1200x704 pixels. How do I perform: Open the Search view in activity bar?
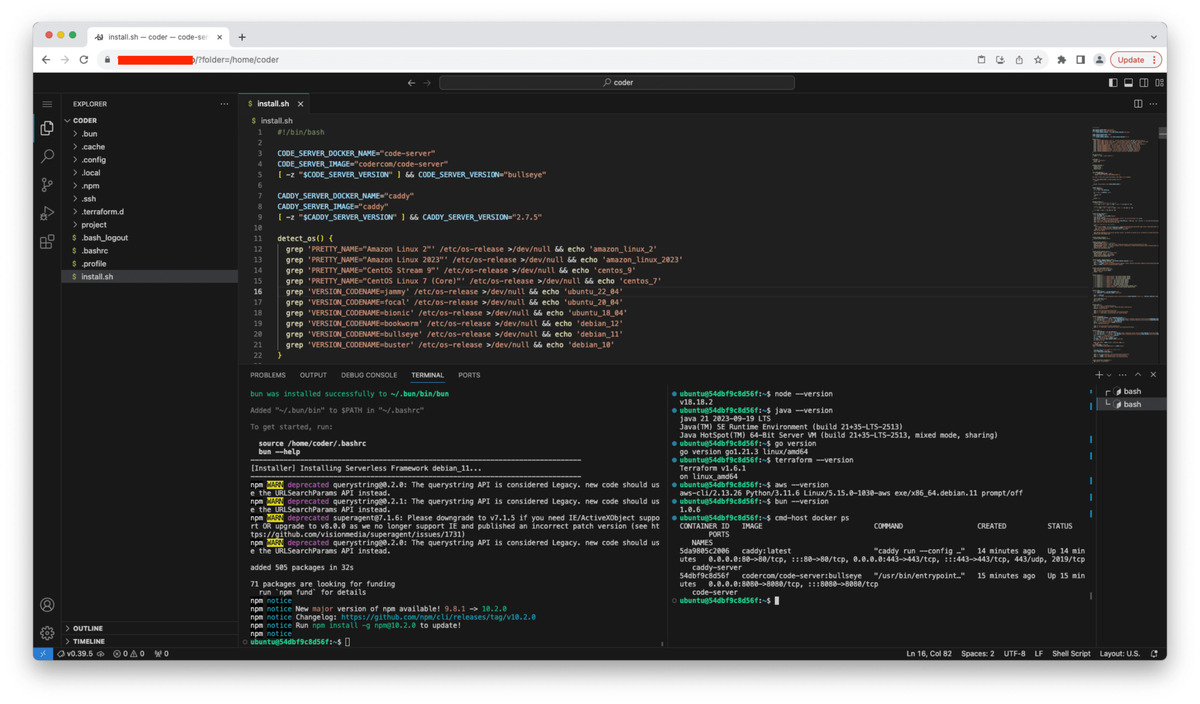click(47, 156)
